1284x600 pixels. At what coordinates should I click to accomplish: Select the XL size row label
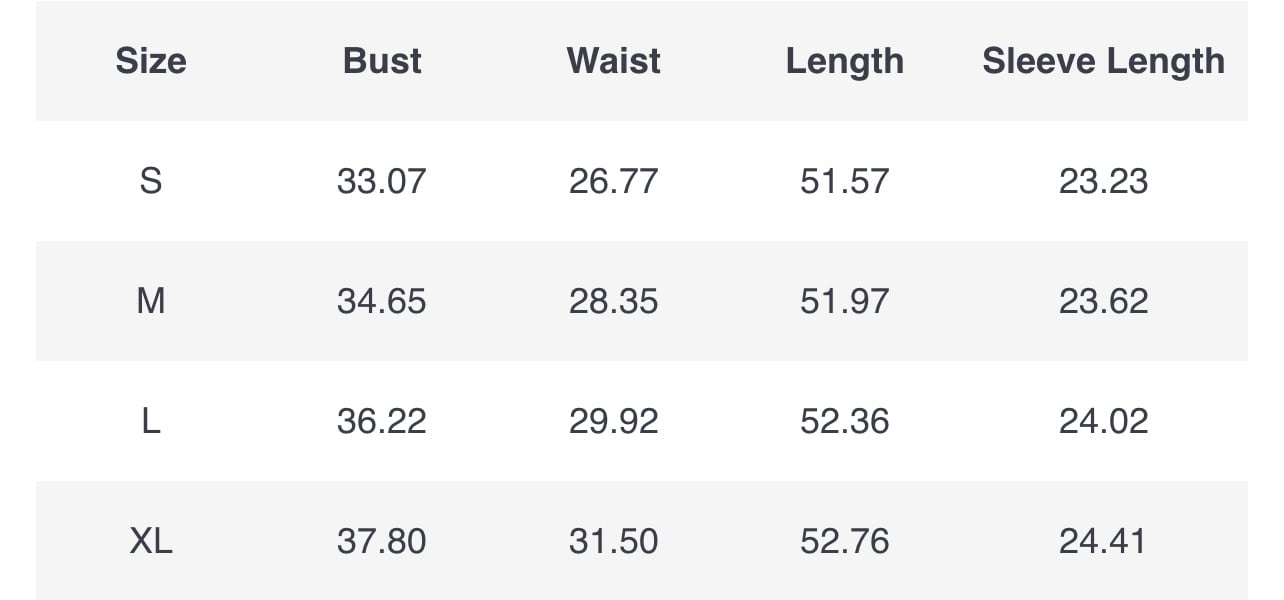pos(150,541)
